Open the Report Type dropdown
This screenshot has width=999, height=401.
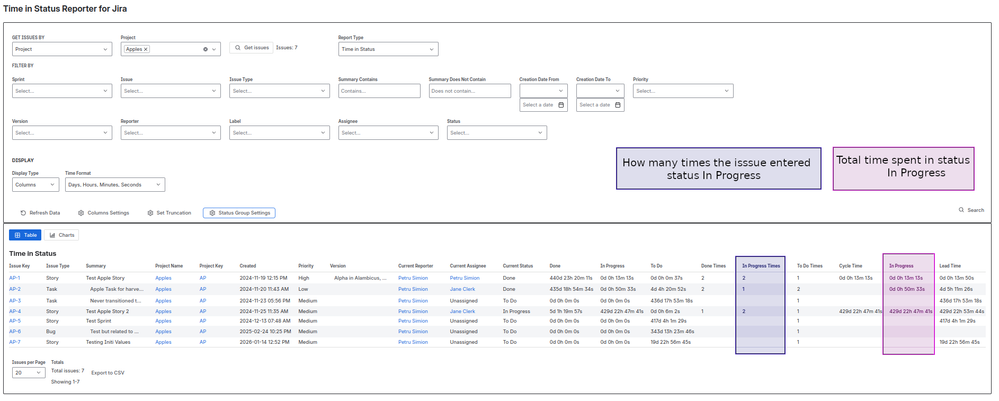click(x=388, y=49)
